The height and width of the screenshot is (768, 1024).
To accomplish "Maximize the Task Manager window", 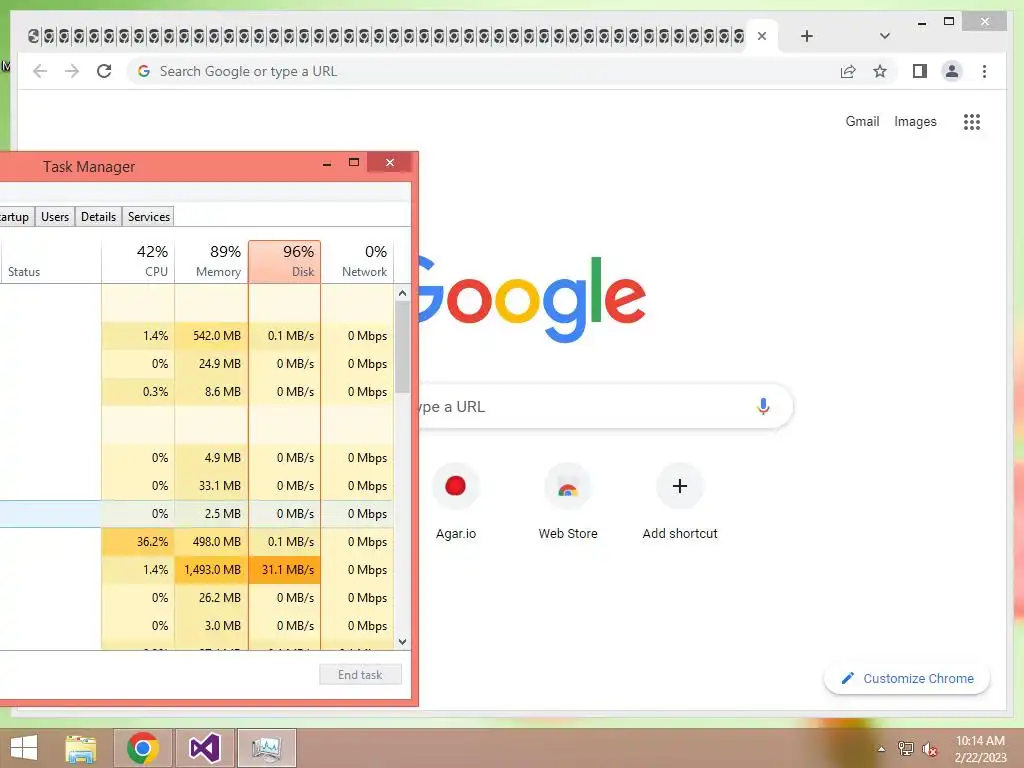I will click(x=353, y=163).
